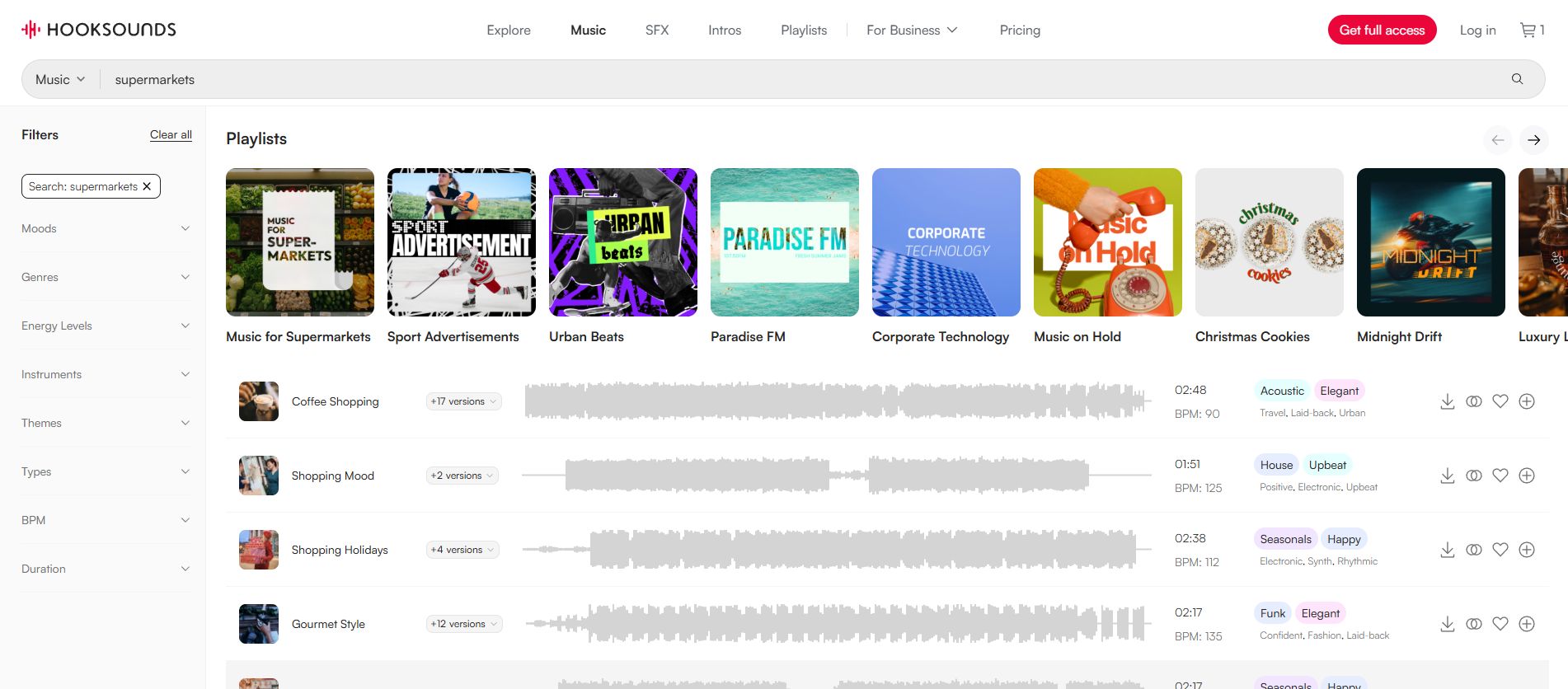Add Shopping Holidays to a playlist
The width and height of the screenshot is (1568, 689).
(1527, 550)
